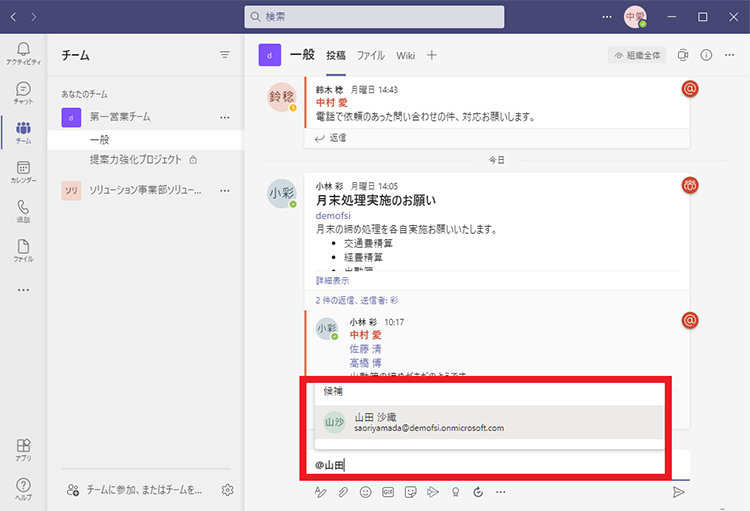Switch to the ファイル tab
This screenshot has width=750, height=511.
371,56
